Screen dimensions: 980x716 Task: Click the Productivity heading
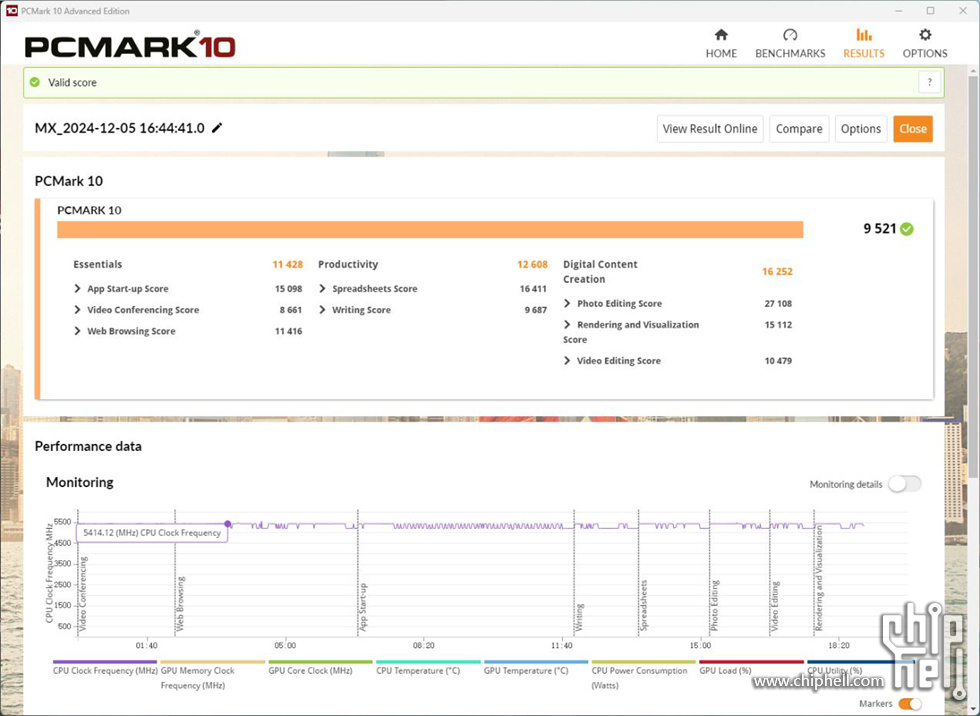click(348, 264)
